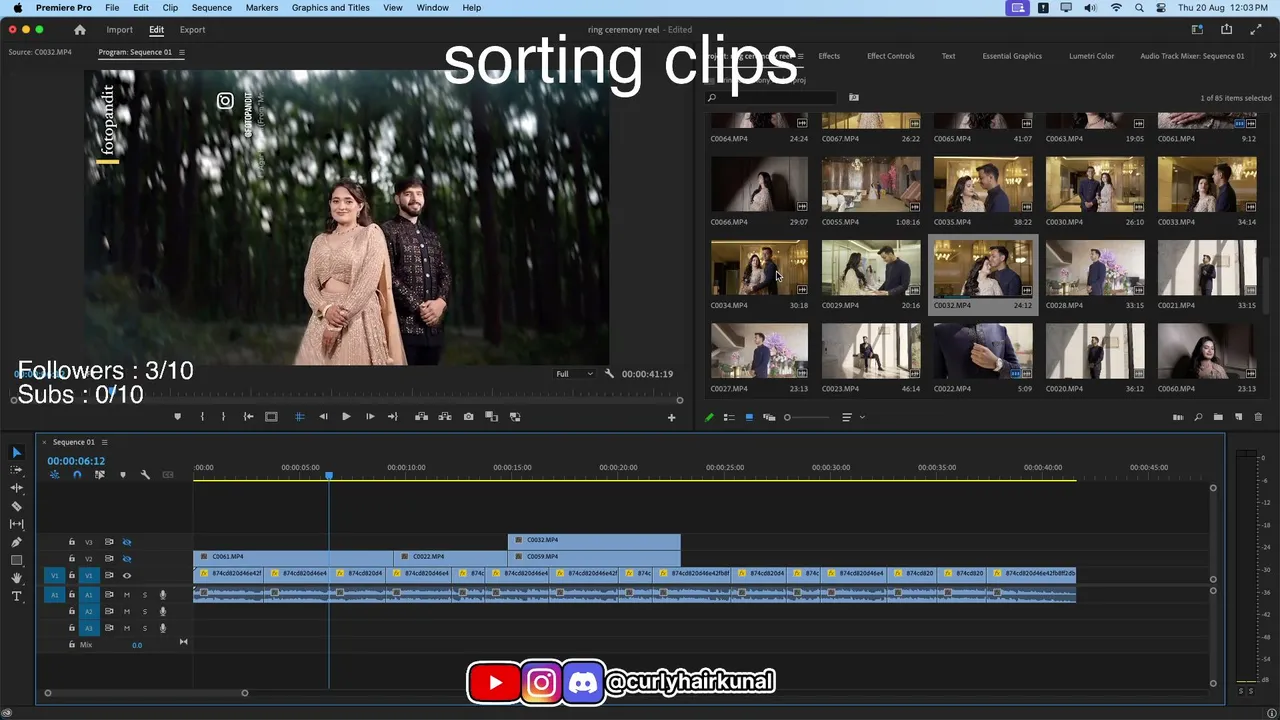The width and height of the screenshot is (1280, 720).
Task: Step forward one frame in Program monitor
Action: pyautogui.click(x=370, y=417)
